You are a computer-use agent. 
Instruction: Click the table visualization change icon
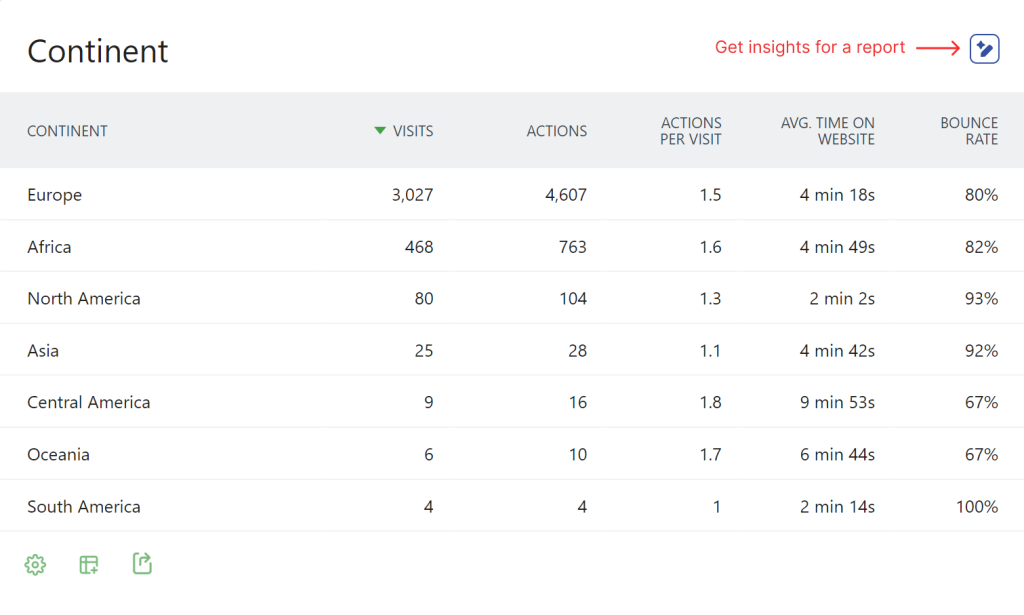pos(89,565)
